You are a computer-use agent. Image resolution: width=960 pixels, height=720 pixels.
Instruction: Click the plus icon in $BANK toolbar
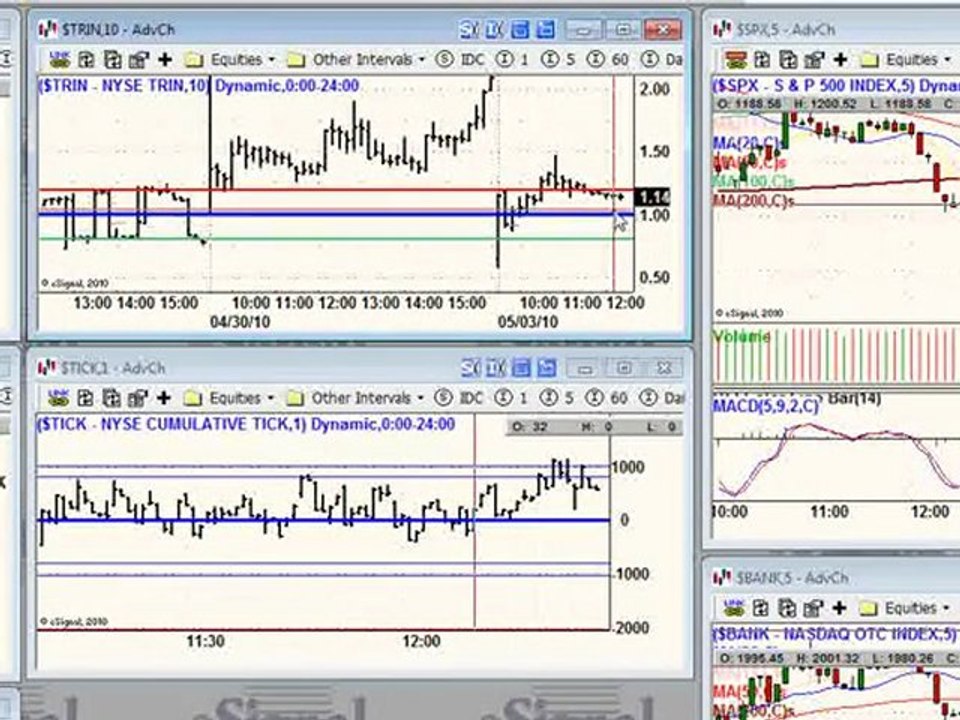pos(839,608)
